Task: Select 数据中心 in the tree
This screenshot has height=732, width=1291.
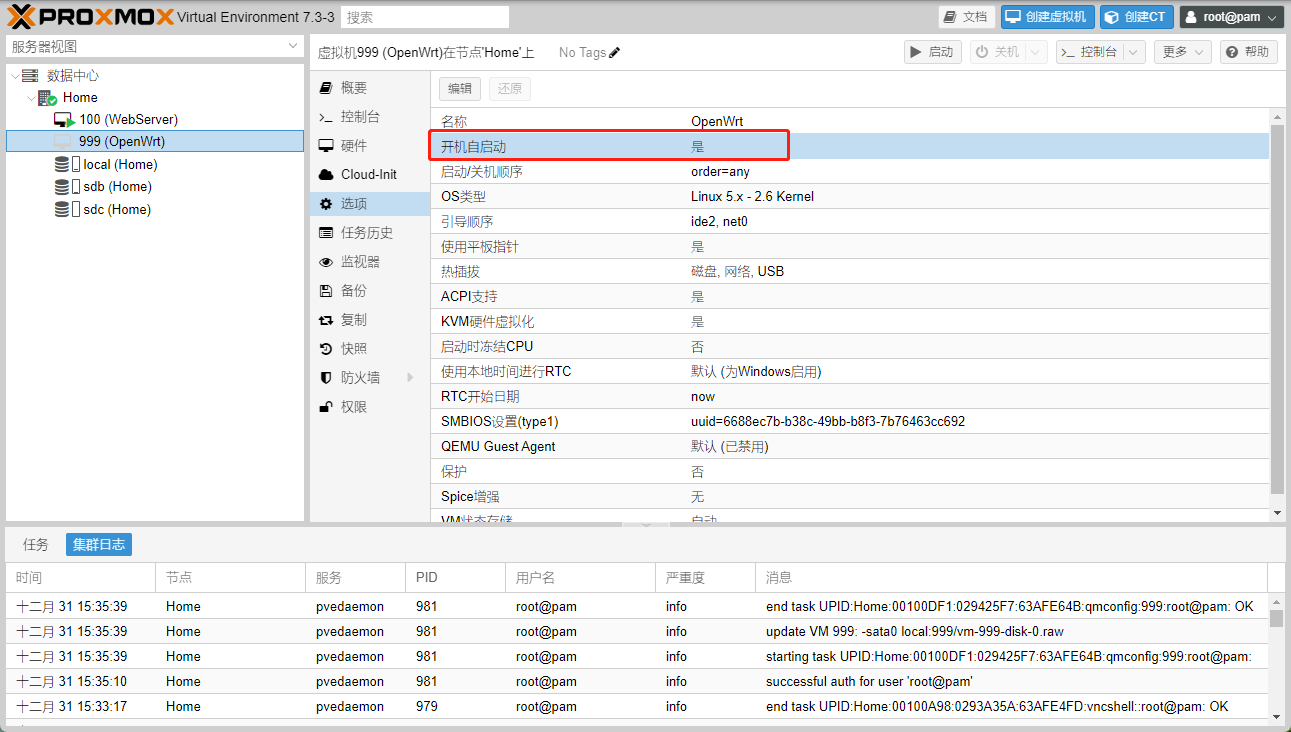Action: pyautogui.click(x=73, y=76)
